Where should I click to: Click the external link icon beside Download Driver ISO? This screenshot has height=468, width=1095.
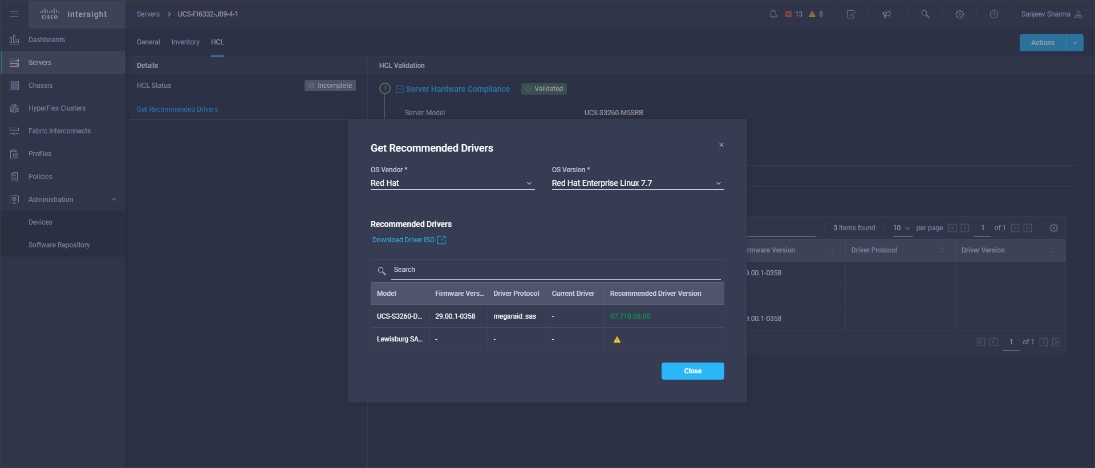pos(441,240)
